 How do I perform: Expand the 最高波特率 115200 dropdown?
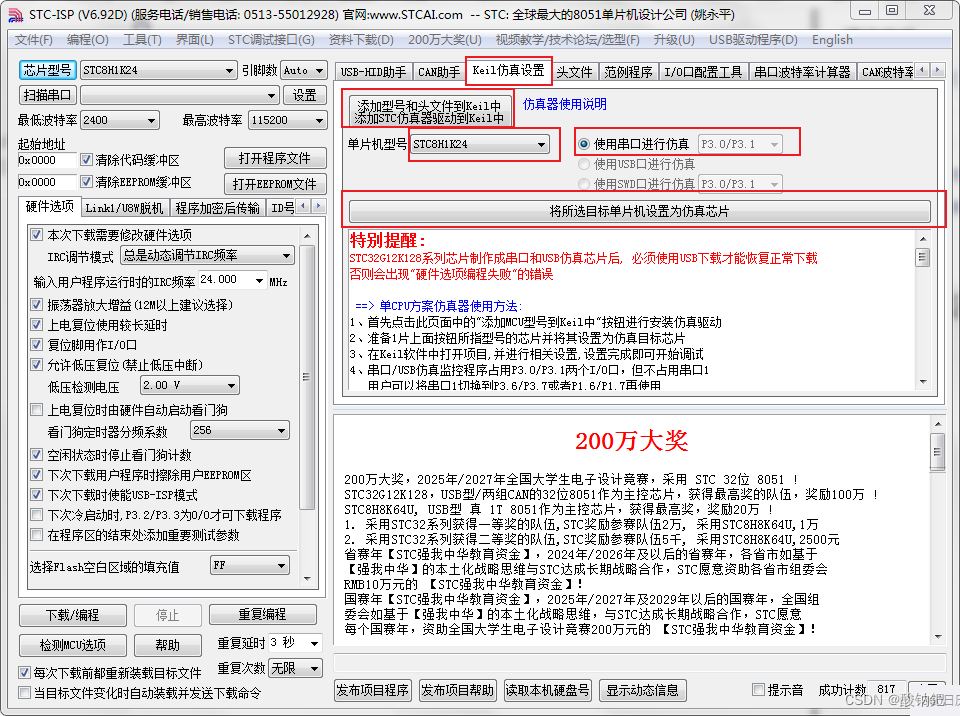click(x=319, y=121)
